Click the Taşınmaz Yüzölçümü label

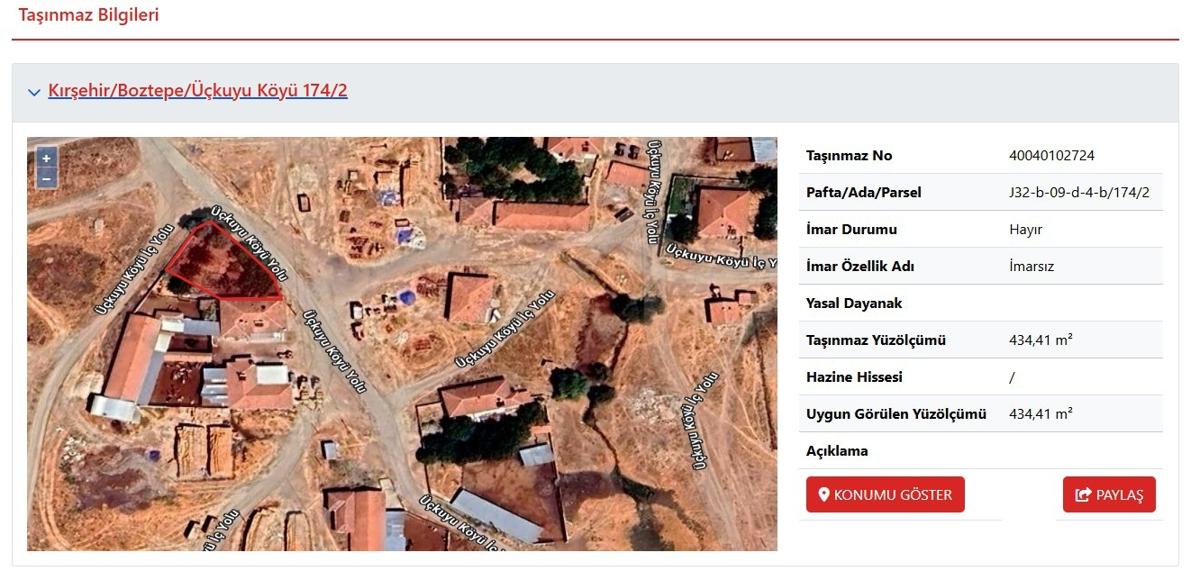875,341
